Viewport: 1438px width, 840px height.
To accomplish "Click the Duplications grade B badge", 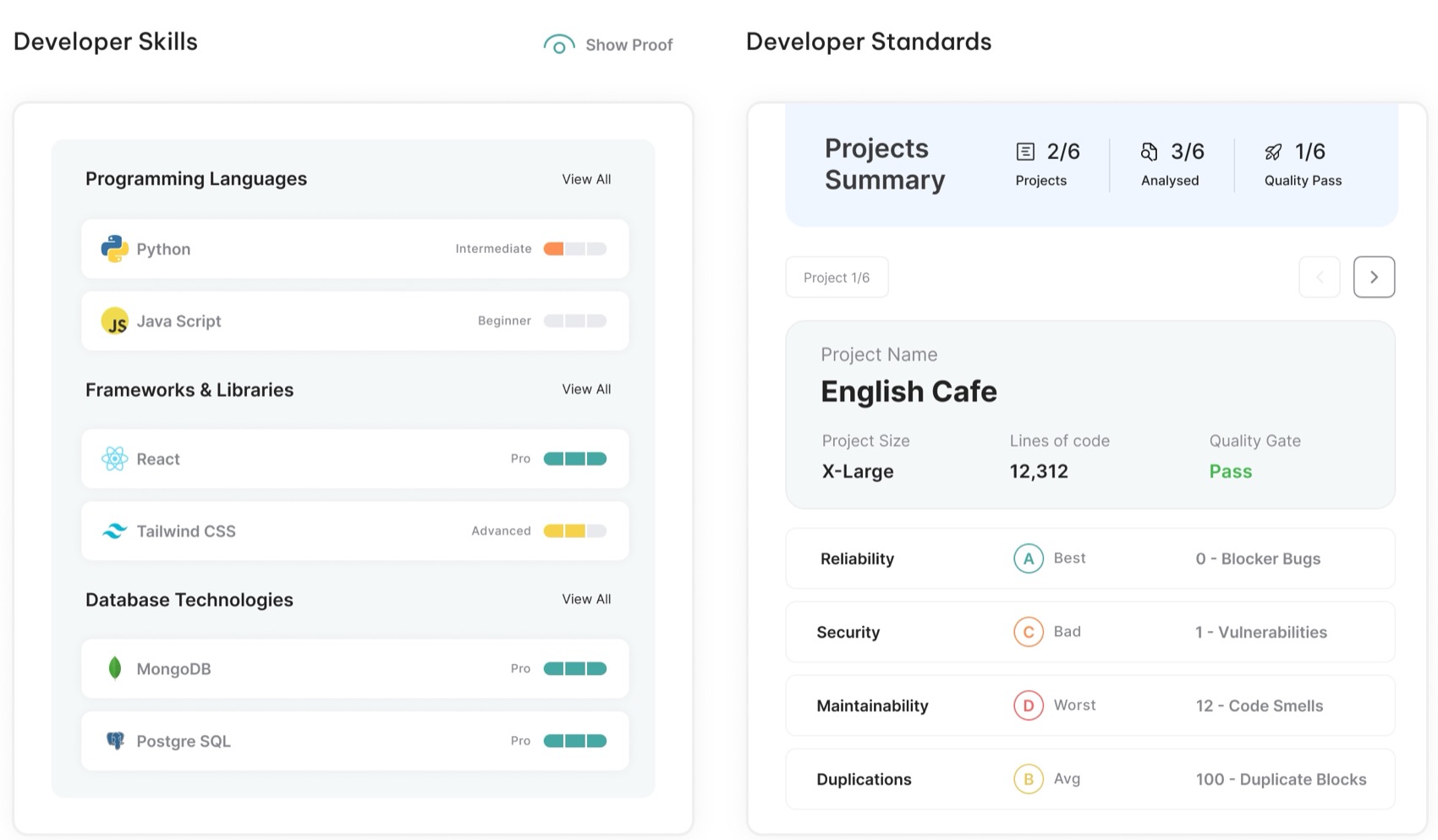I will click(x=1029, y=779).
